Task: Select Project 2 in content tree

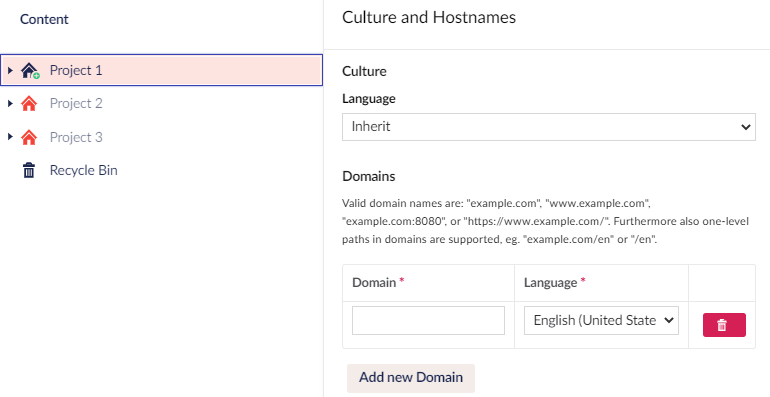Action: (76, 103)
